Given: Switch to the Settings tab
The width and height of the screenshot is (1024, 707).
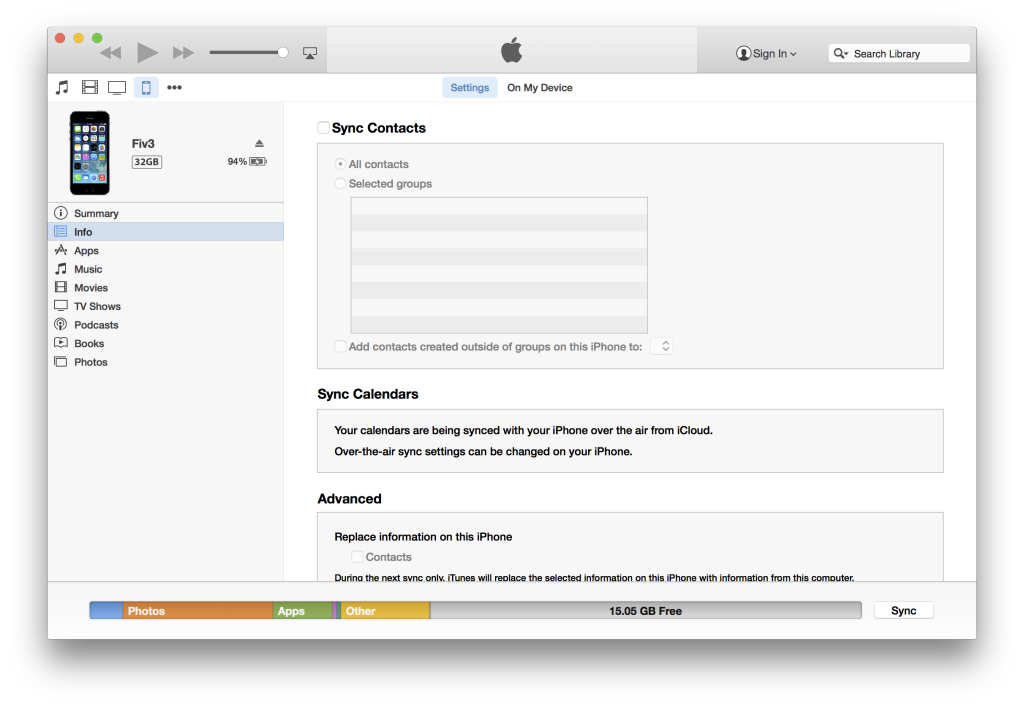Looking at the screenshot, I should pos(470,87).
